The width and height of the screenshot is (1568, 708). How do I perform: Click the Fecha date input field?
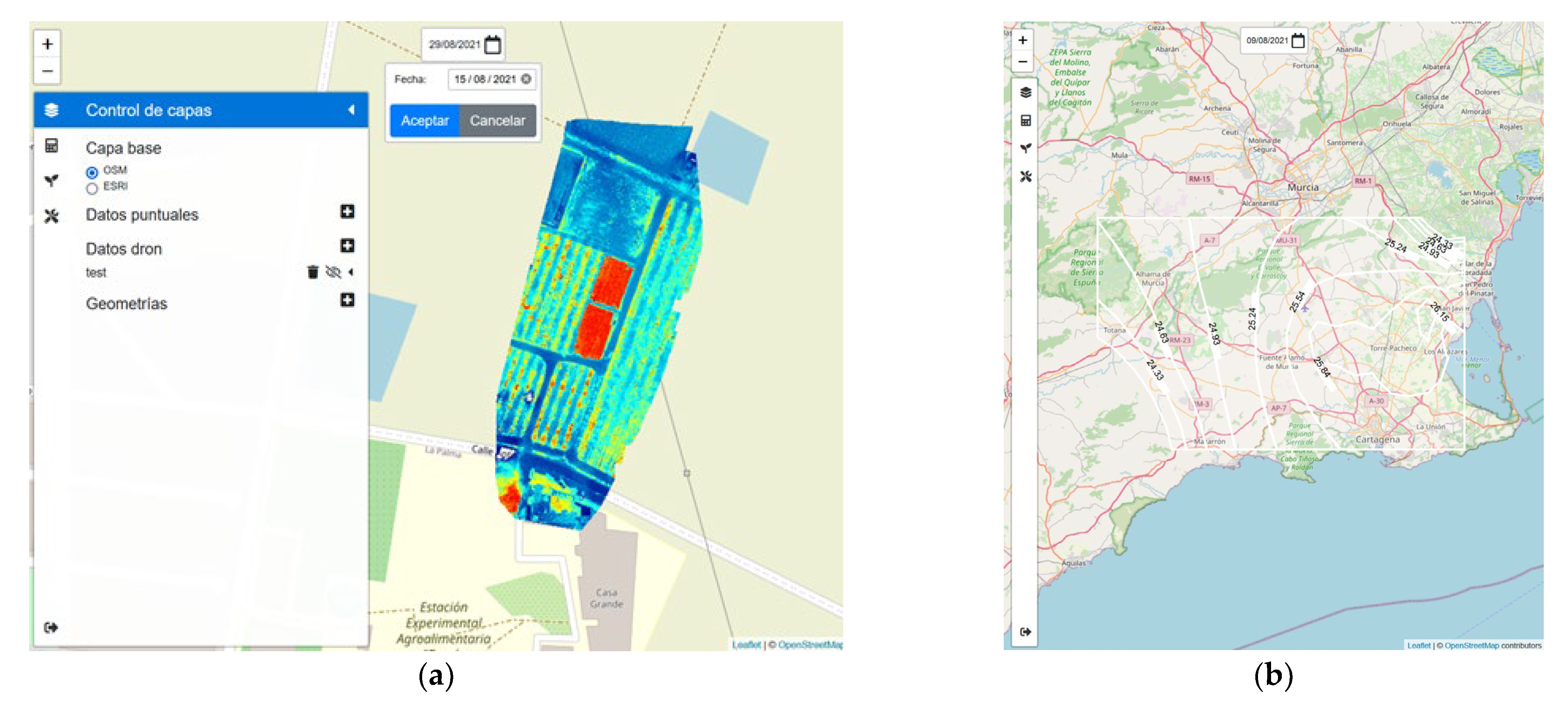(x=485, y=79)
